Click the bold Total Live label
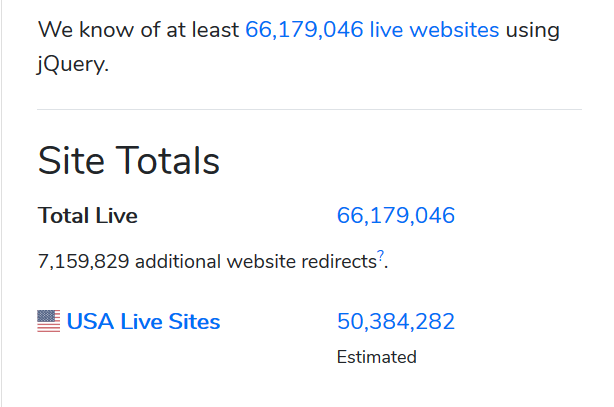 pyautogui.click(x=88, y=215)
